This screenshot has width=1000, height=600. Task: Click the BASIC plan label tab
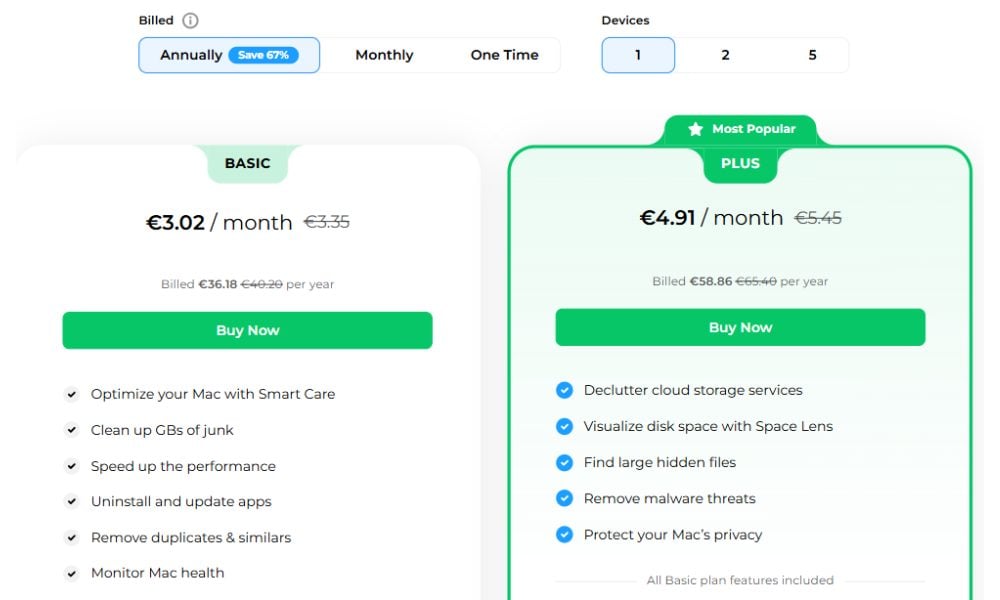tap(247, 163)
